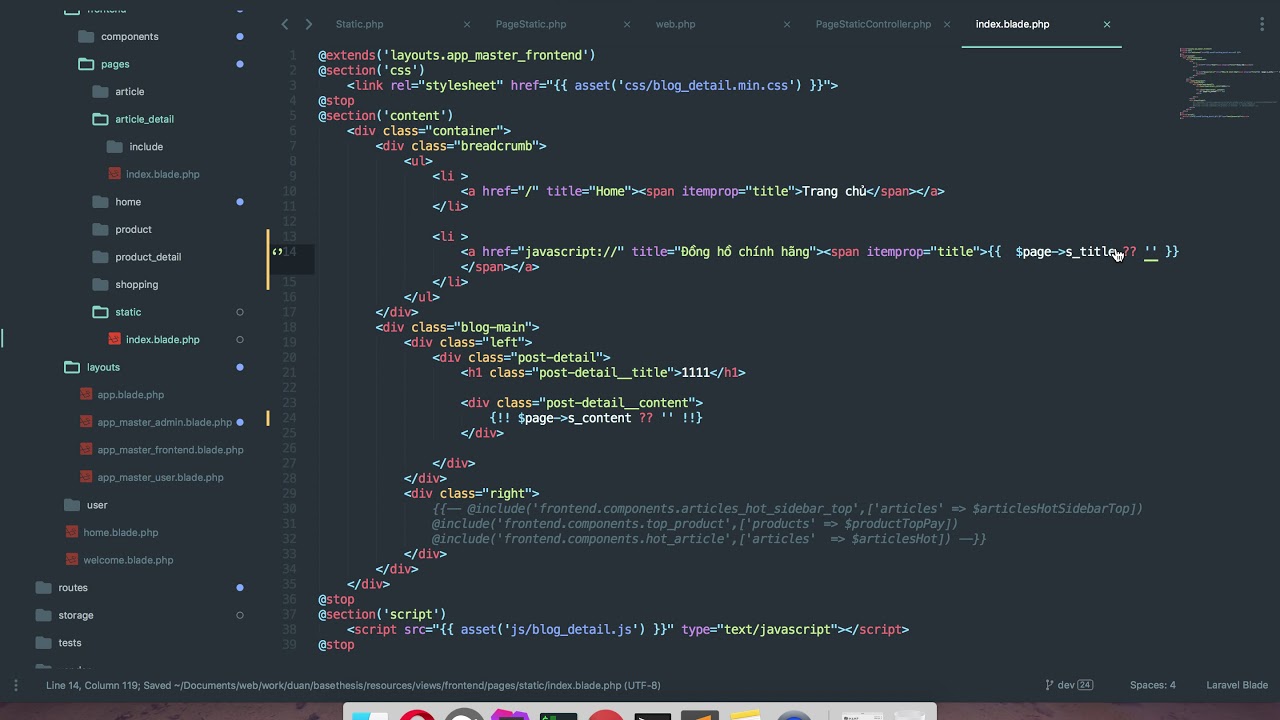This screenshot has height=720, width=1280.
Task: Close the index.blade.php tab
Action: click(1107, 24)
